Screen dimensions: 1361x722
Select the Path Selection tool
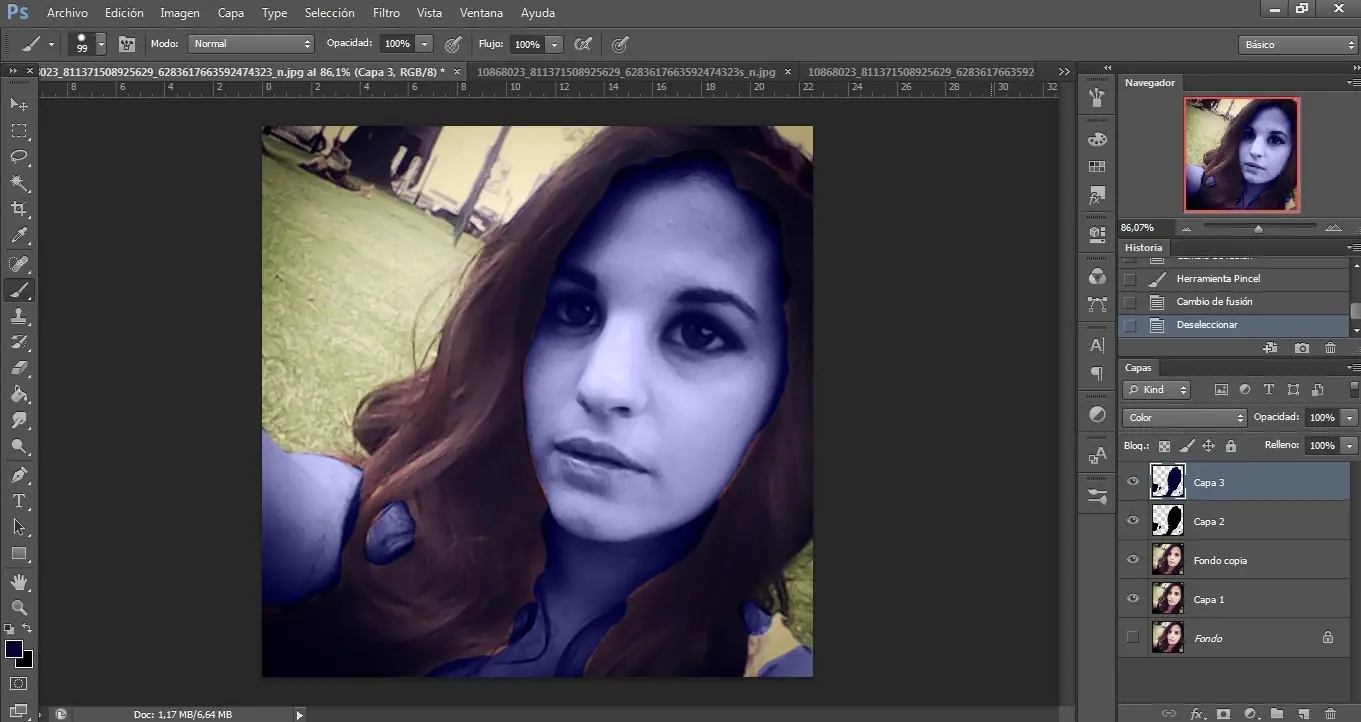point(19,526)
